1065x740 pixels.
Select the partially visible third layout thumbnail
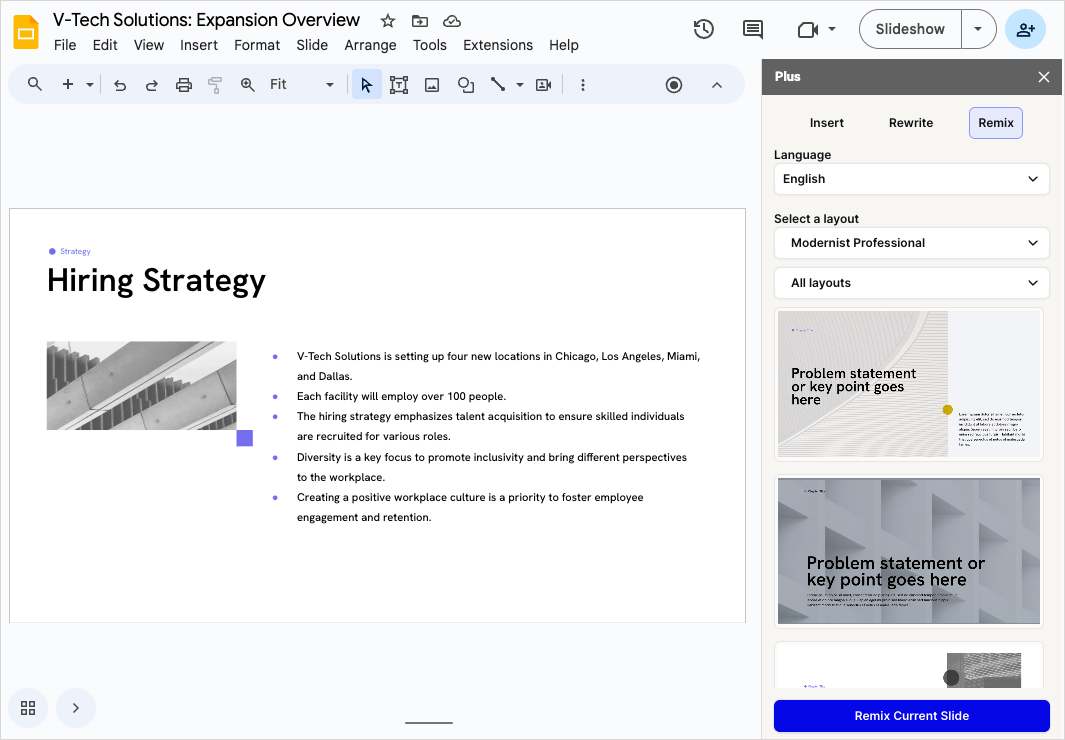(x=909, y=667)
